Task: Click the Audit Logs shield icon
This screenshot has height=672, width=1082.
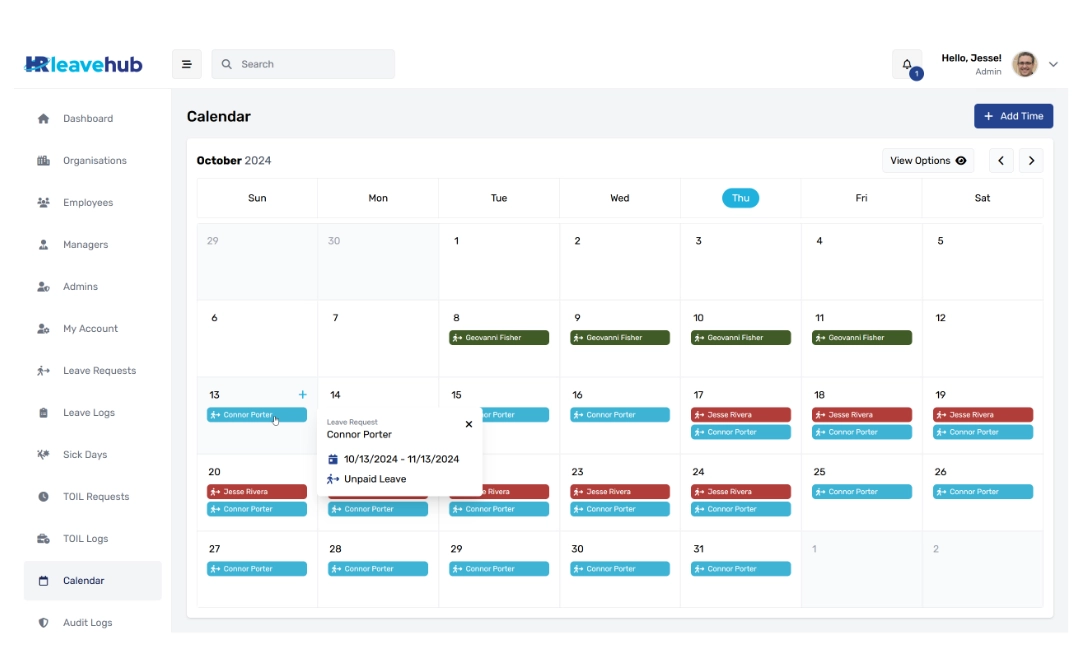Action: coord(43,623)
